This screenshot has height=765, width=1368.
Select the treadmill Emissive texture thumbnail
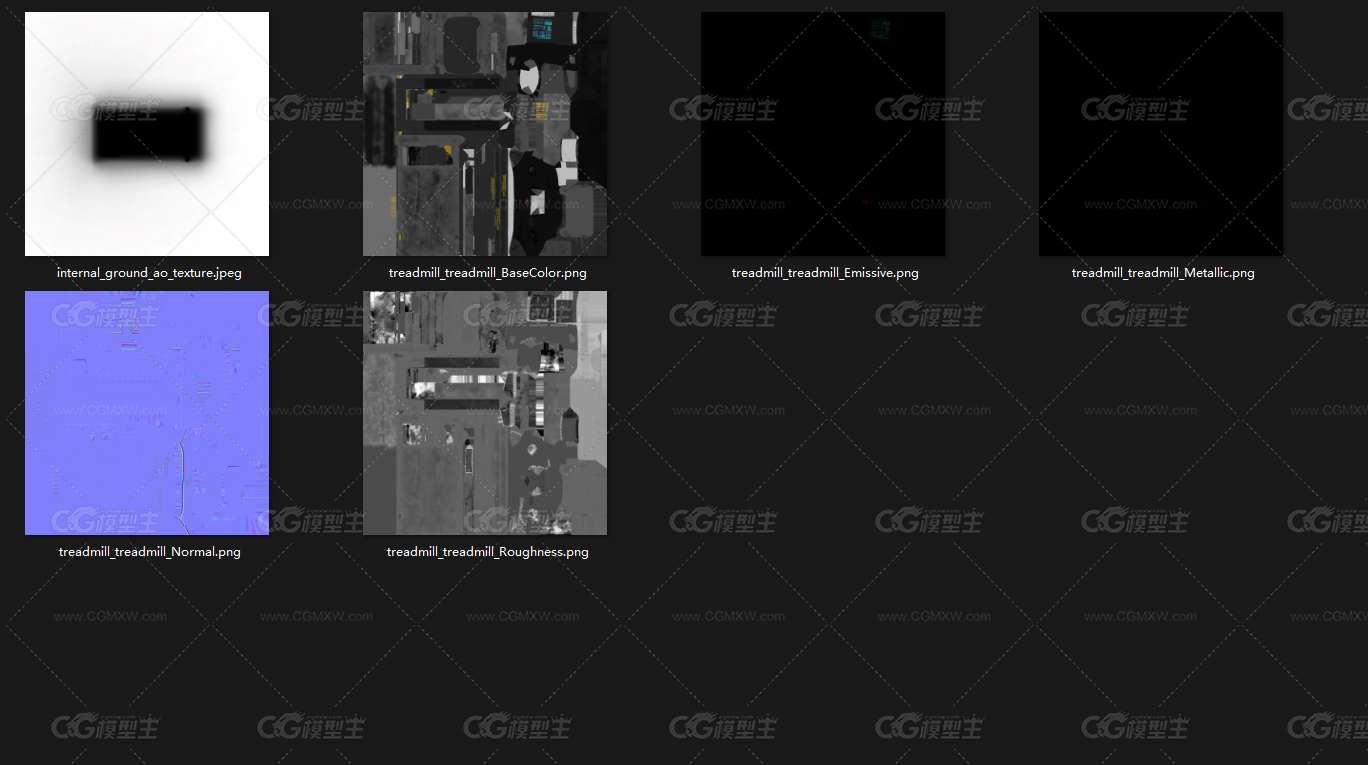[823, 134]
